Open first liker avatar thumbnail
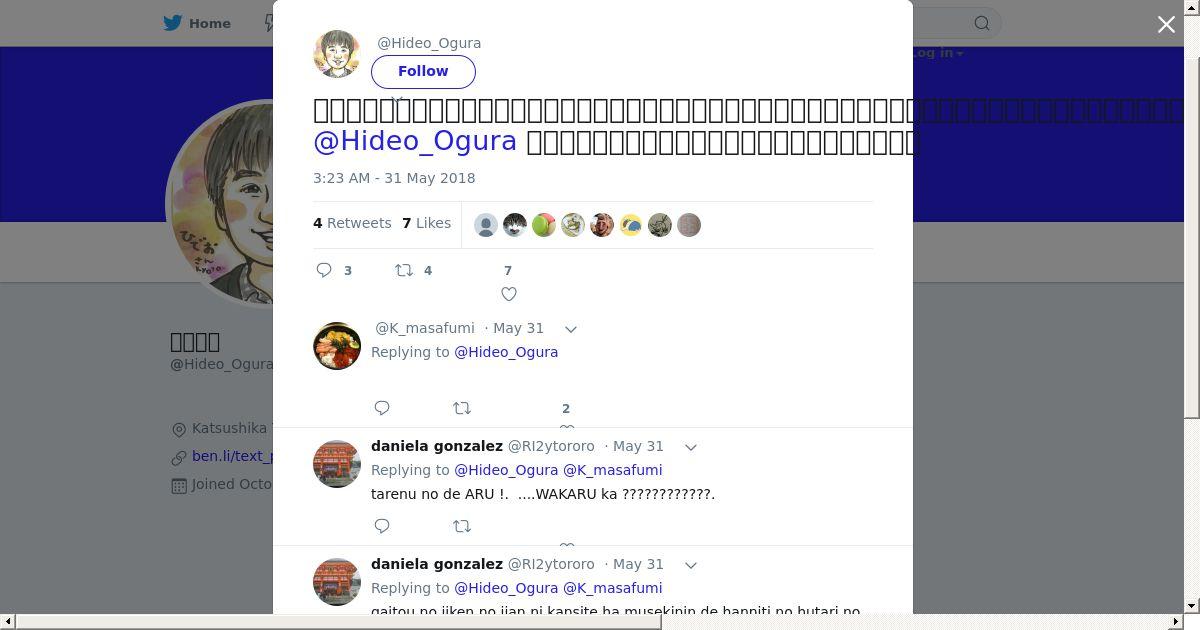This screenshot has height=630, width=1200. tap(486, 225)
